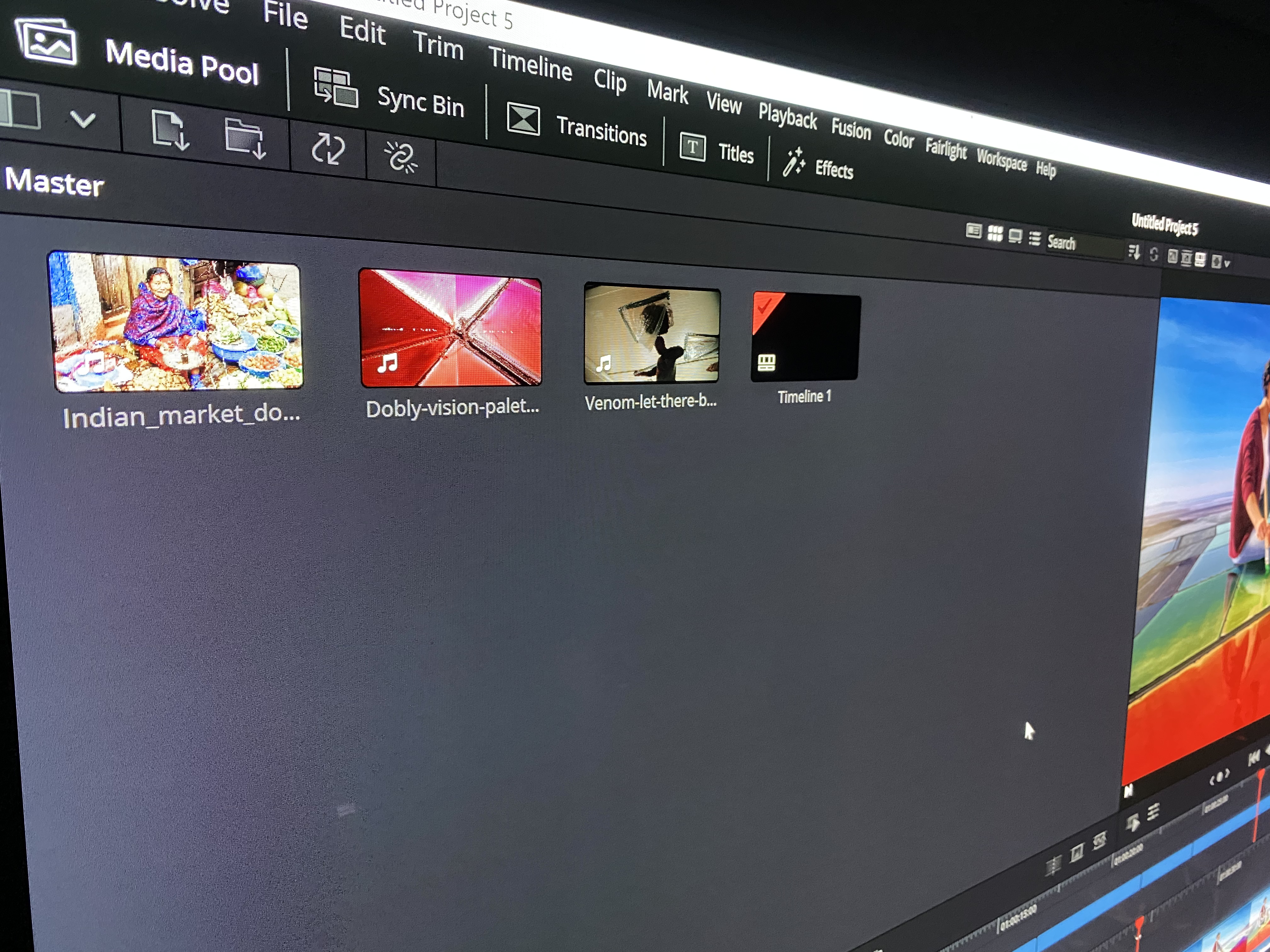1270x952 pixels.
Task: Open the viewer options dropdown arrow
Action: point(1227,263)
